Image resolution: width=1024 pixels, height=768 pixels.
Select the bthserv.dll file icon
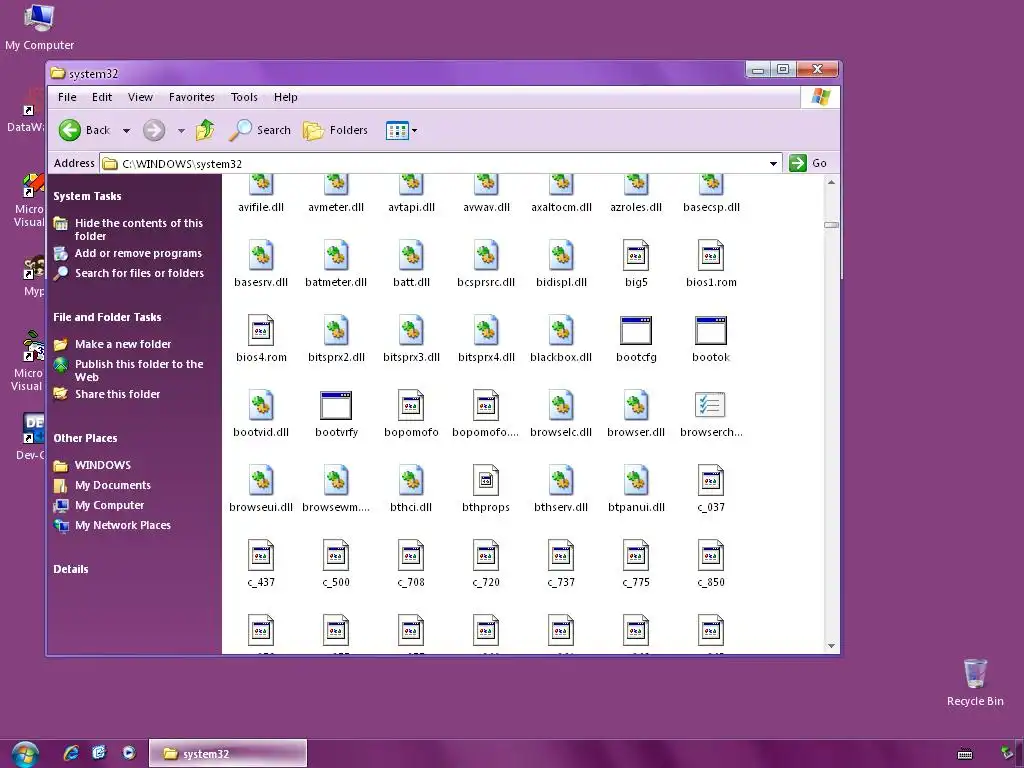coord(561,481)
